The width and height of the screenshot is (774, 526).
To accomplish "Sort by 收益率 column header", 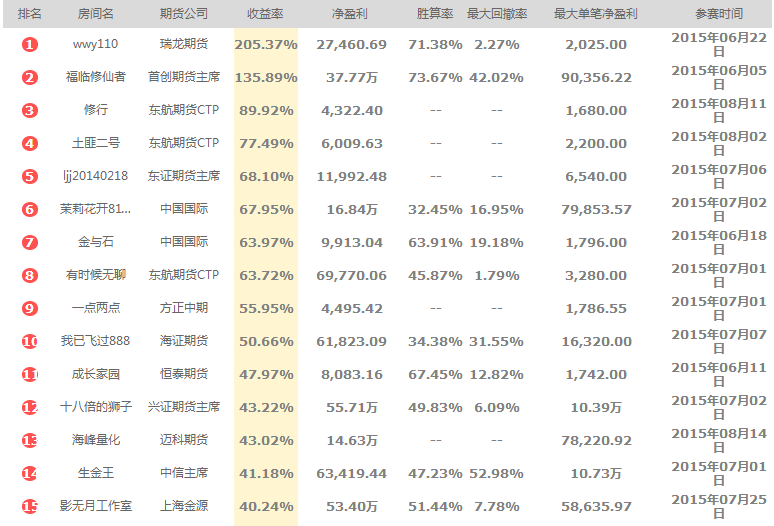I will tap(266, 14).
